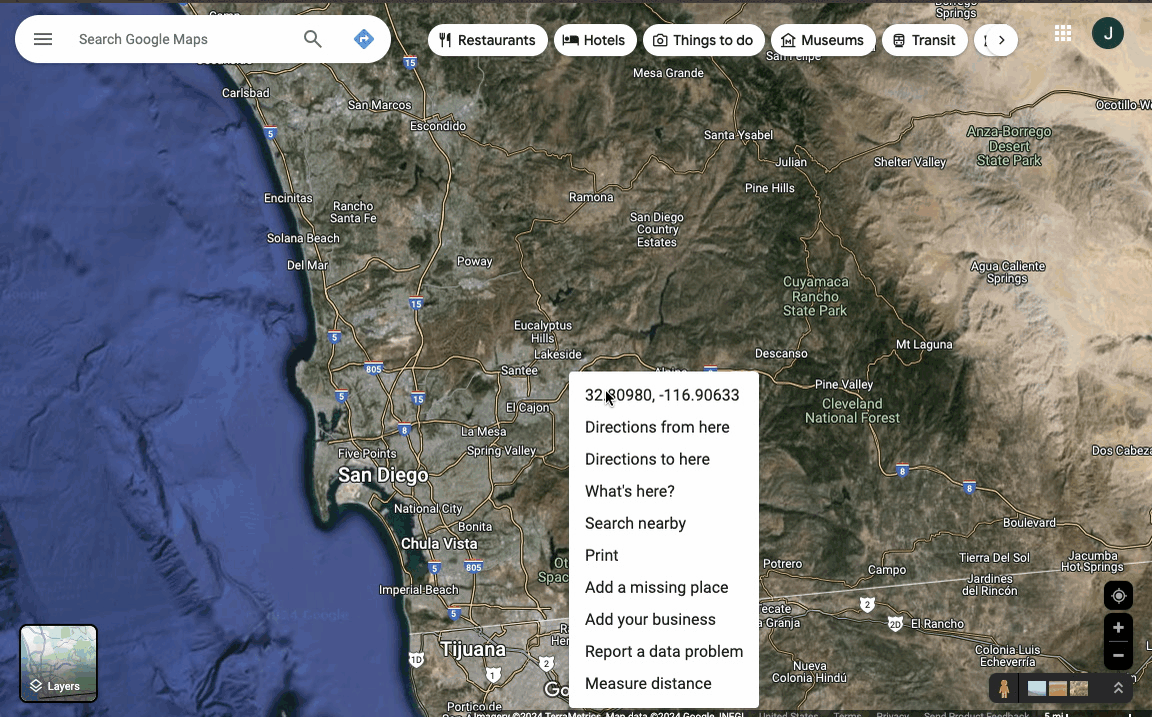1152x717 pixels.
Task: Click the Ramona town label
Action: (591, 197)
